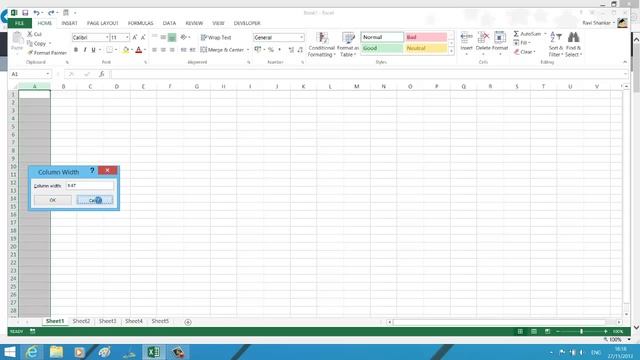Switch to Sheet2 tab
640x360 pixels.
tap(81, 321)
